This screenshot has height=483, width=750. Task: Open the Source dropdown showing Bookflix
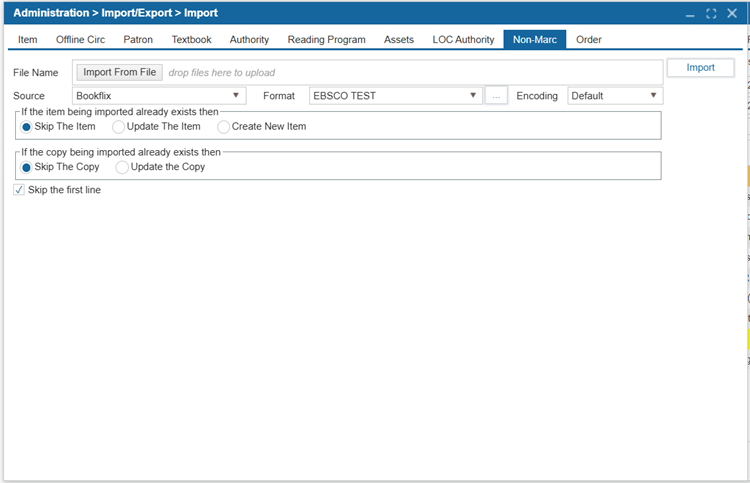pos(159,96)
